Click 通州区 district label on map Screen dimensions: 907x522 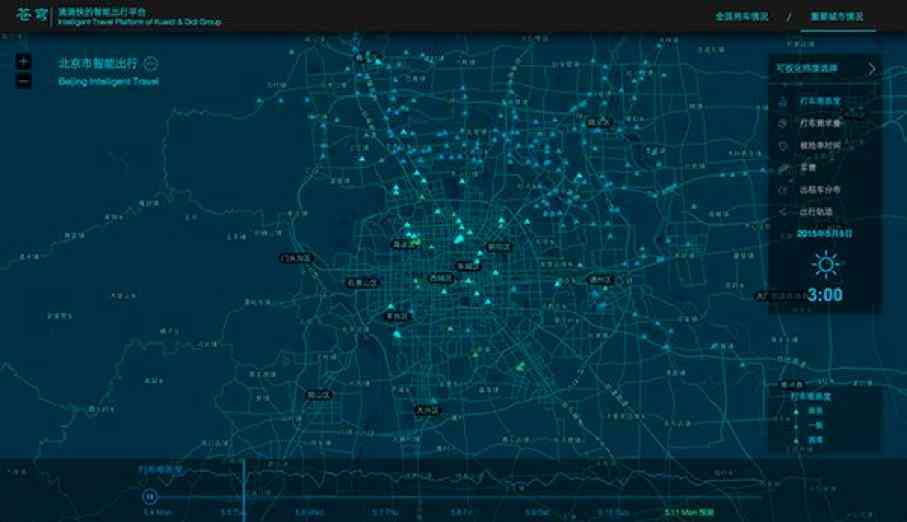coord(600,280)
